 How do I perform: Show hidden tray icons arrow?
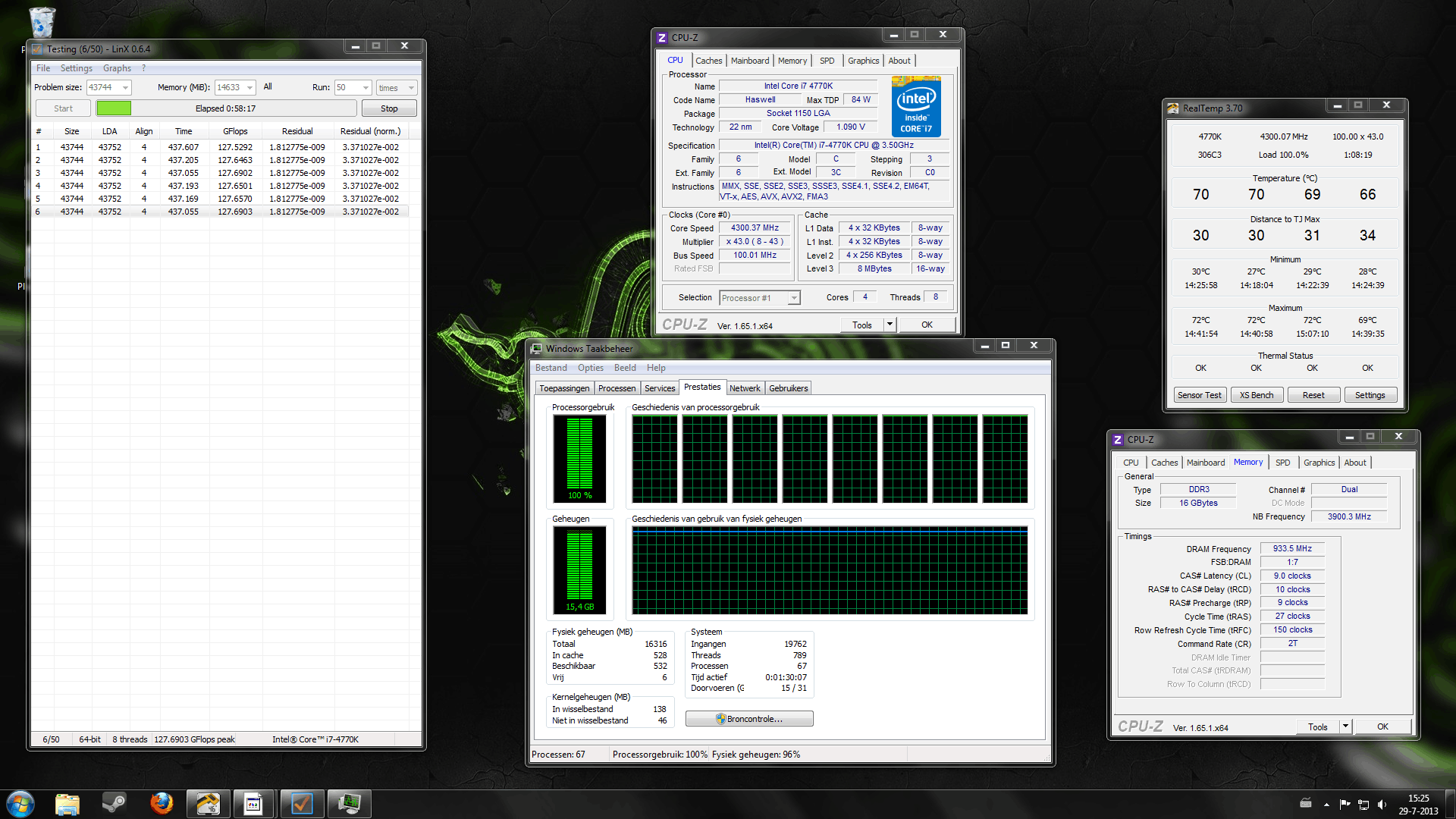coord(1326,804)
